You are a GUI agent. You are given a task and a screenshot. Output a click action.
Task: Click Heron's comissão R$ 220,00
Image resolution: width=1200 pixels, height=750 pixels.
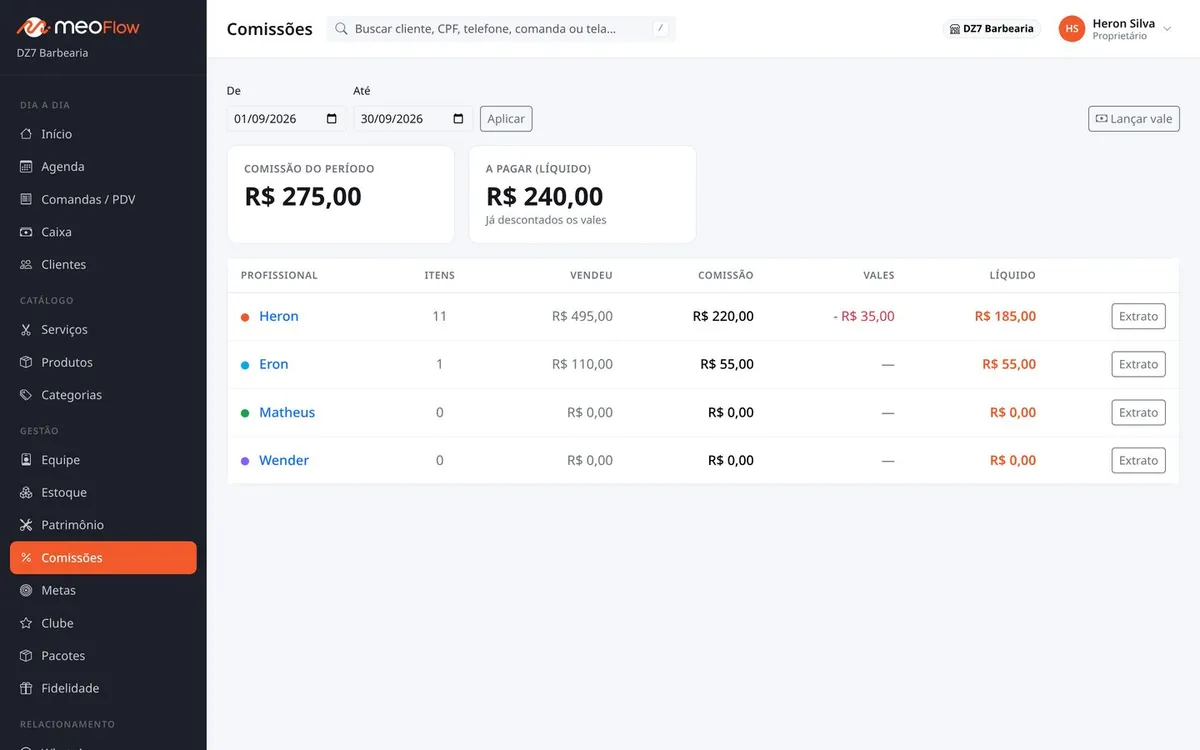(x=723, y=316)
